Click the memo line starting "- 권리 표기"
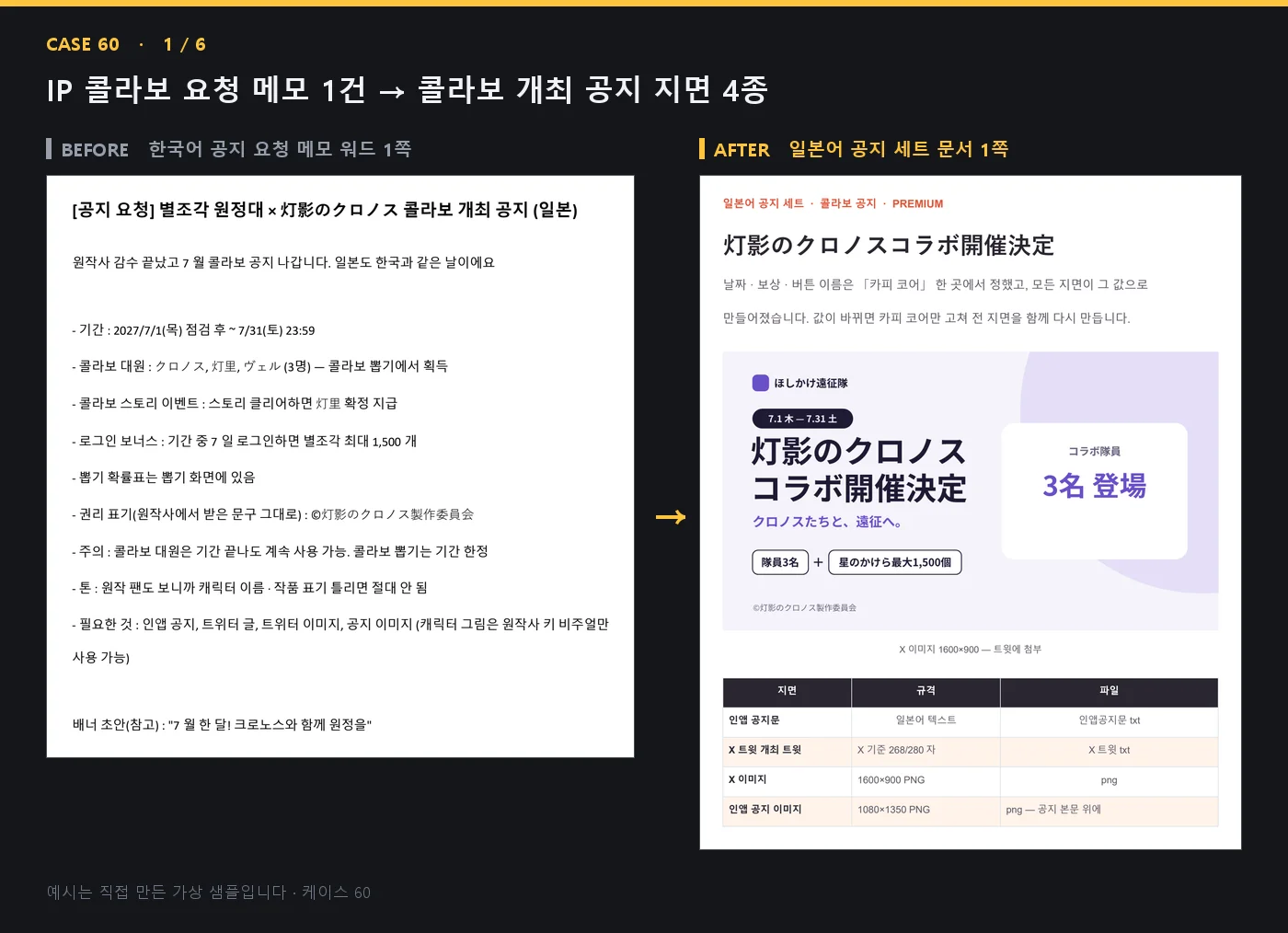 click(x=273, y=514)
